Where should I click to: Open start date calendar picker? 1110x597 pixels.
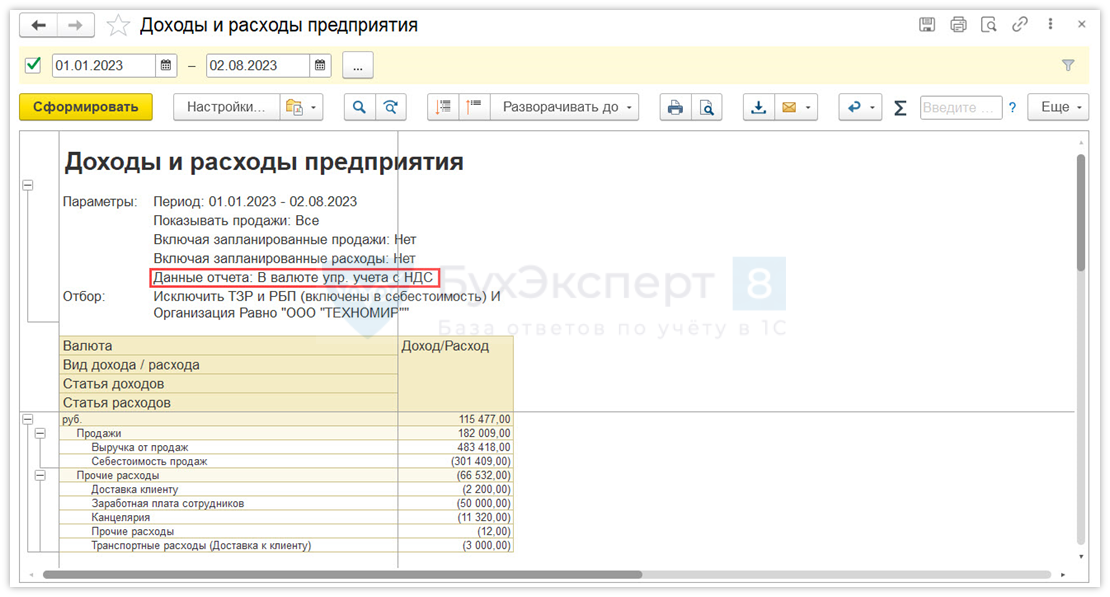(166, 66)
